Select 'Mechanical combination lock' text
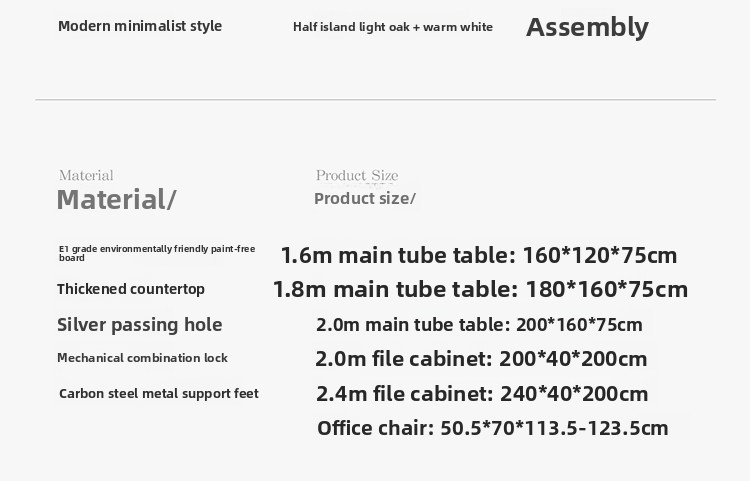Screen dimensions: 750x481 (x=142, y=358)
